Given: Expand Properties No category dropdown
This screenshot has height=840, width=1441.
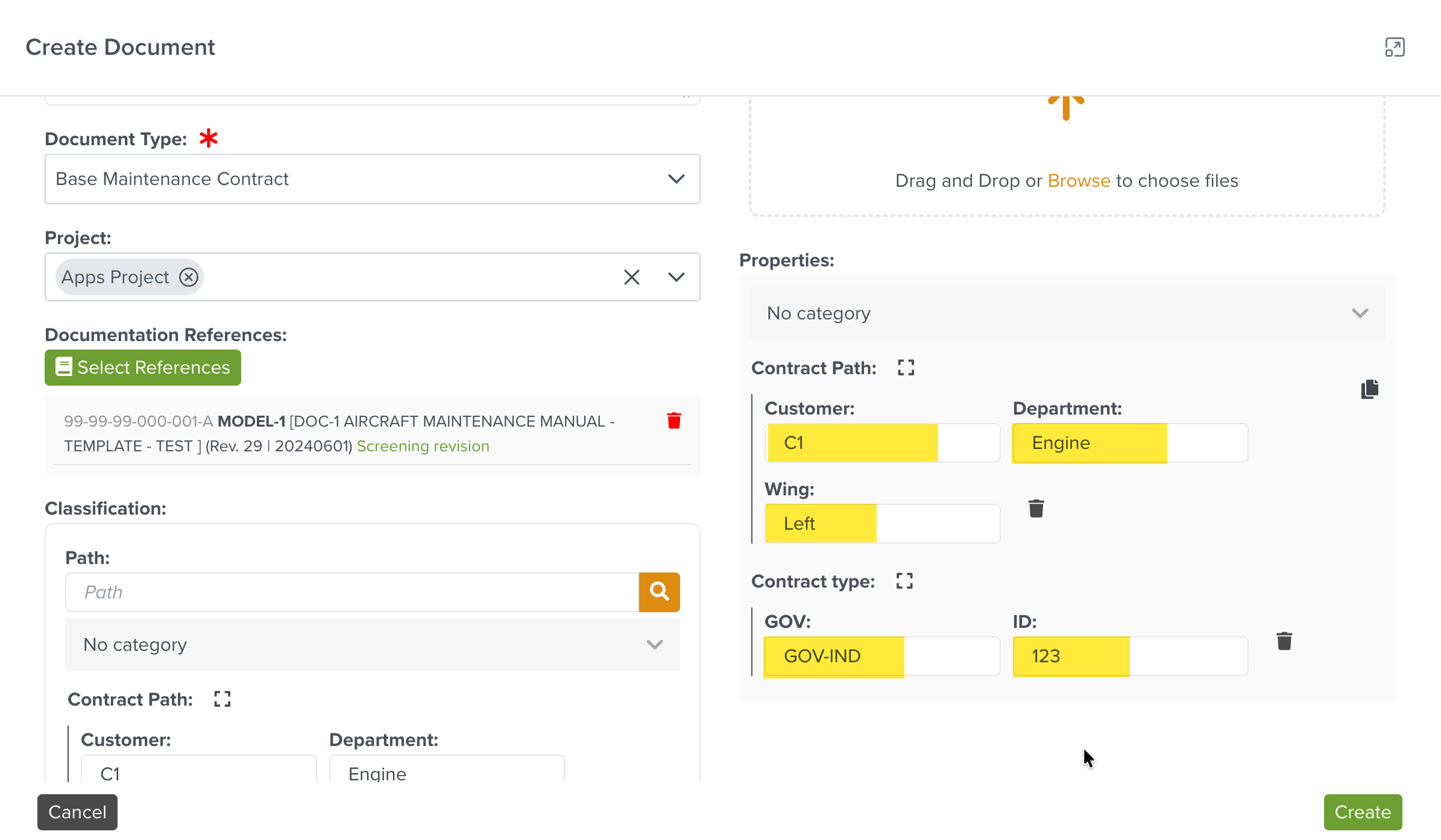Looking at the screenshot, I should pyautogui.click(x=1360, y=313).
